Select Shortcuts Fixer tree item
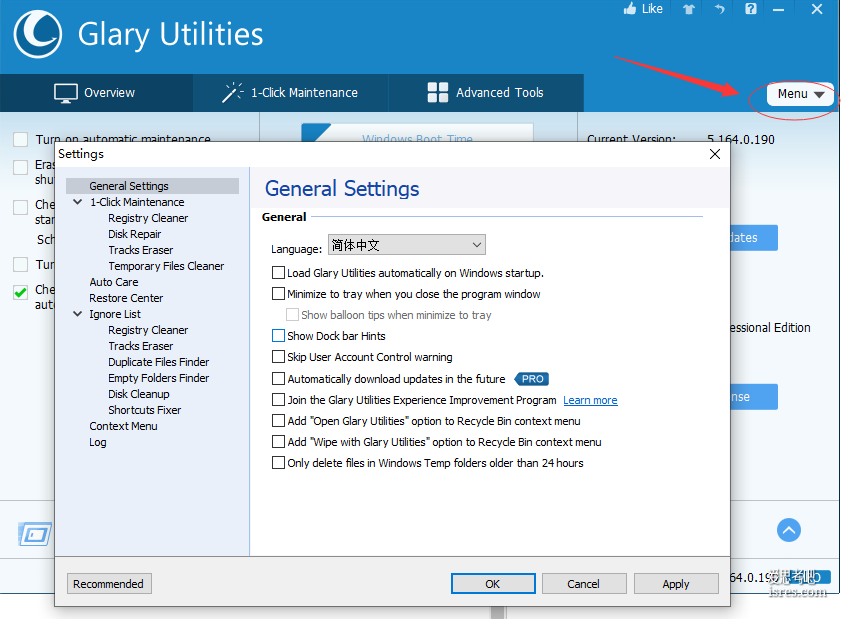 pos(145,410)
